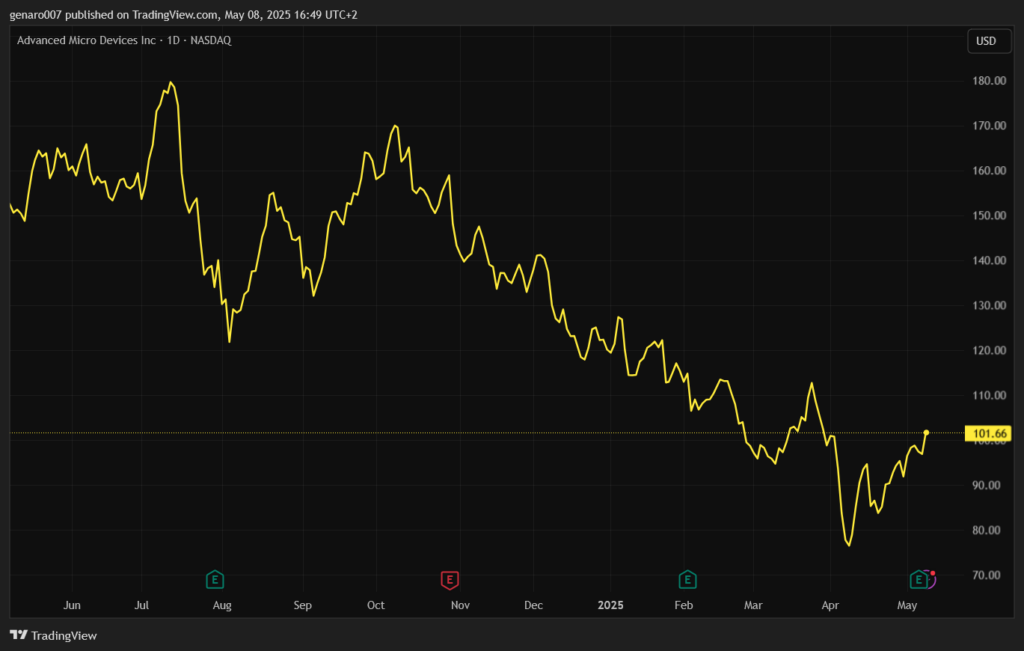Viewport: 1024px width, 651px height.
Task: Click the green earnings marker near August
Action: (214, 579)
